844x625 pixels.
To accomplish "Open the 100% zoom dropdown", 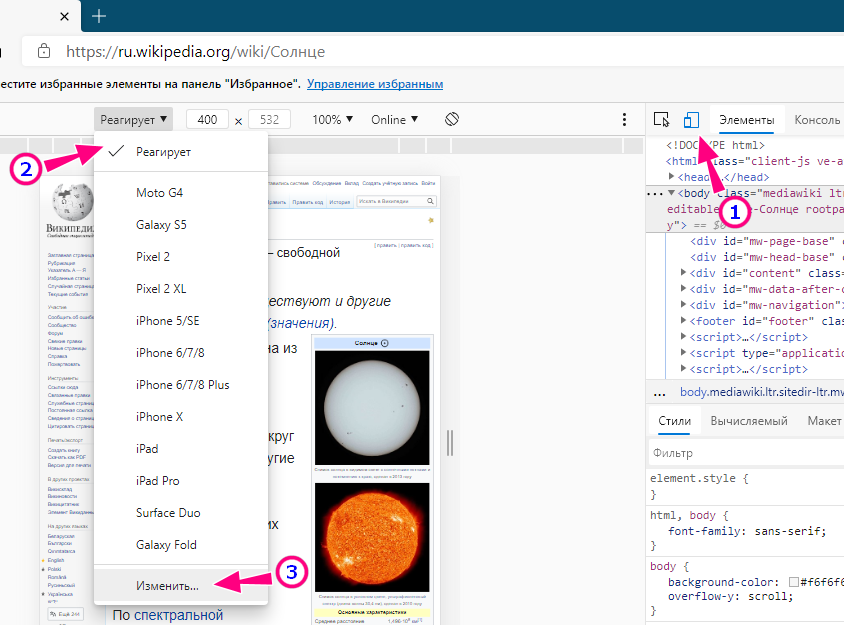I will [332, 119].
